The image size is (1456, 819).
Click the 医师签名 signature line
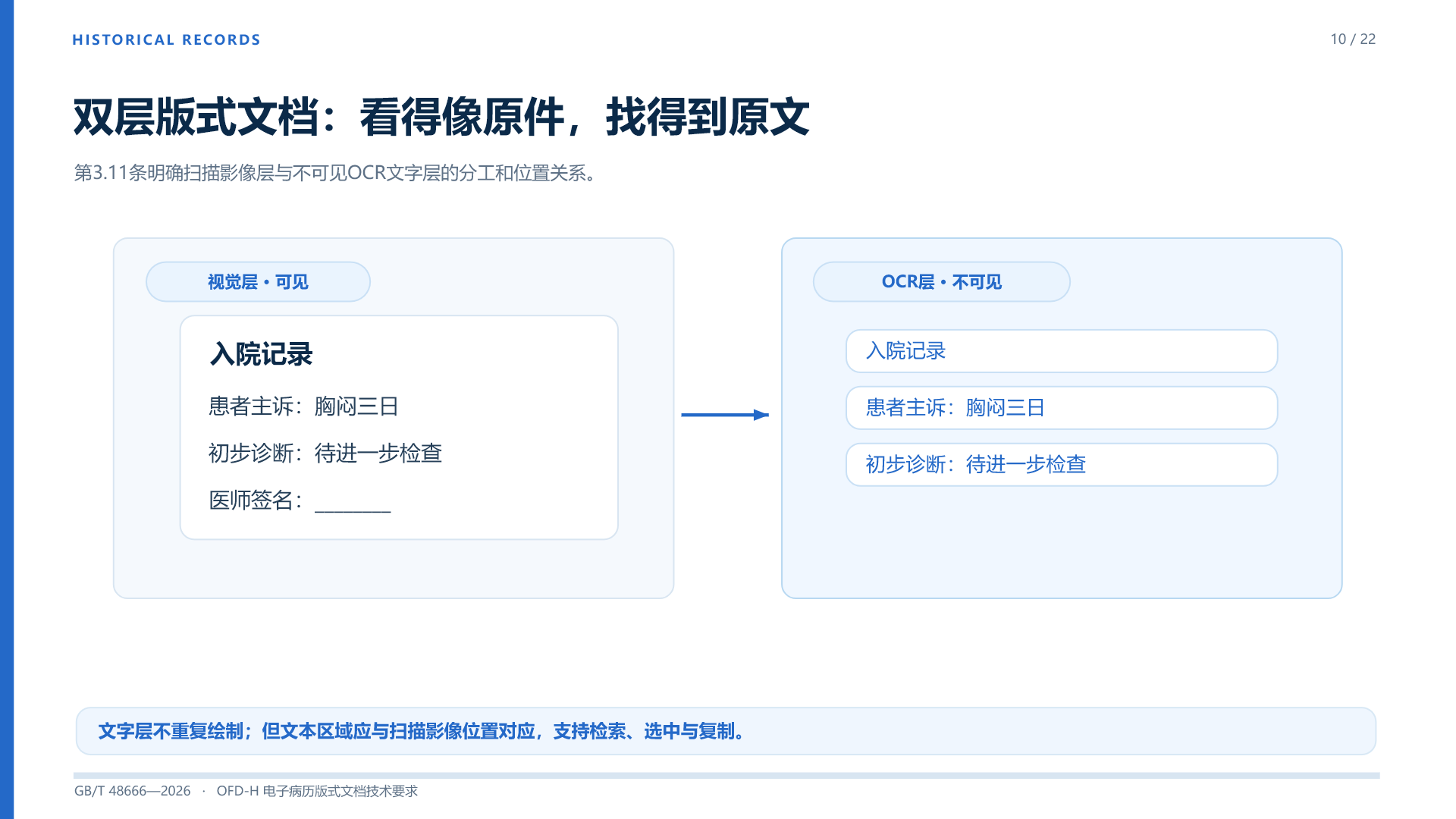pyautogui.click(x=300, y=500)
